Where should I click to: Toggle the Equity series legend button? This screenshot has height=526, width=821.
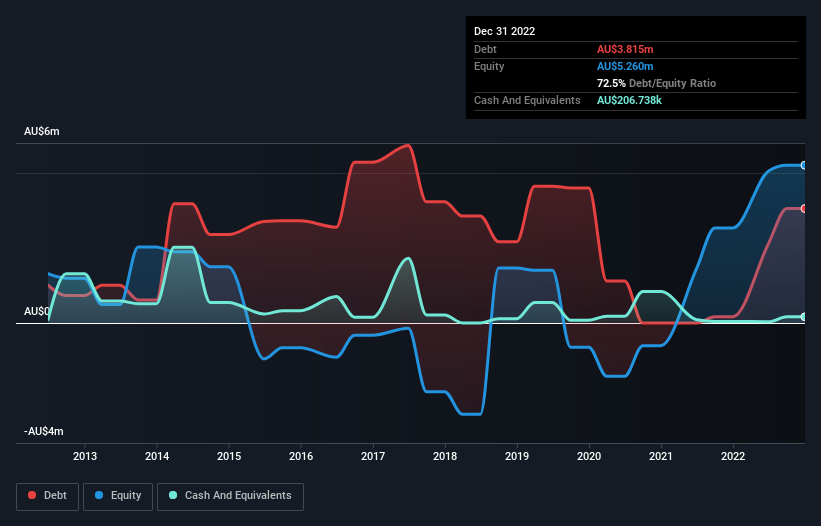click(118, 496)
